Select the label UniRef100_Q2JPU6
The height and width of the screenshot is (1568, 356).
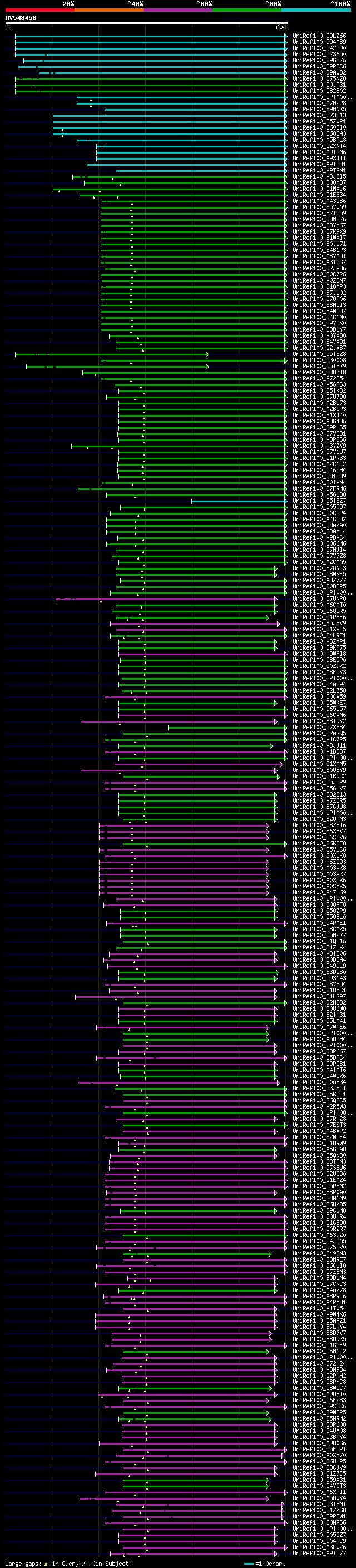(319, 269)
